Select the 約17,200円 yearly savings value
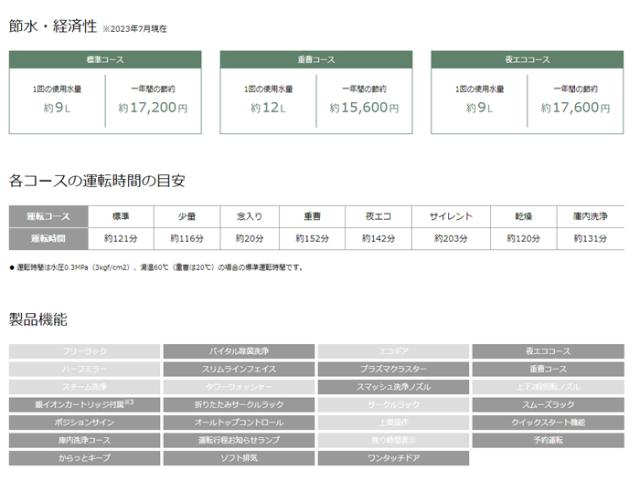This screenshot has width=640, height=480. [153, 108]
